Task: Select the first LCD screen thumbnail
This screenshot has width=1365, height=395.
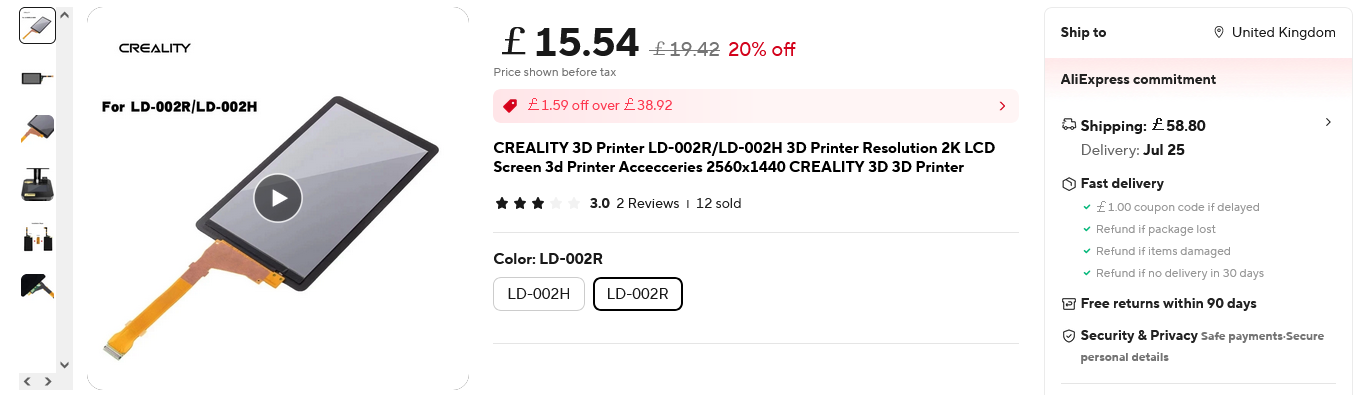Action: point(37,26)
